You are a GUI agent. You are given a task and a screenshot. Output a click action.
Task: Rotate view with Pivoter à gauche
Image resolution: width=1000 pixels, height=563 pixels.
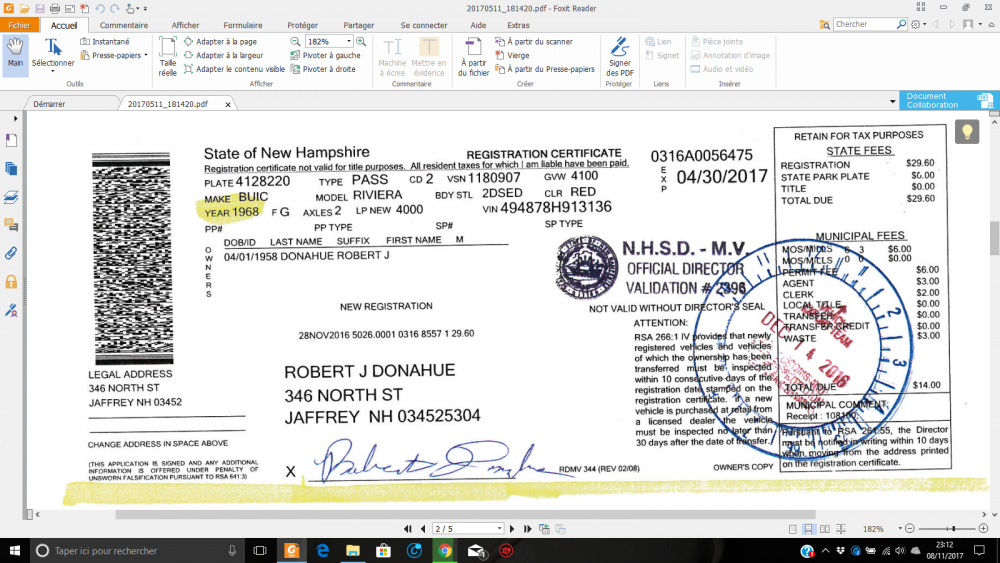(x=325, y=55)
